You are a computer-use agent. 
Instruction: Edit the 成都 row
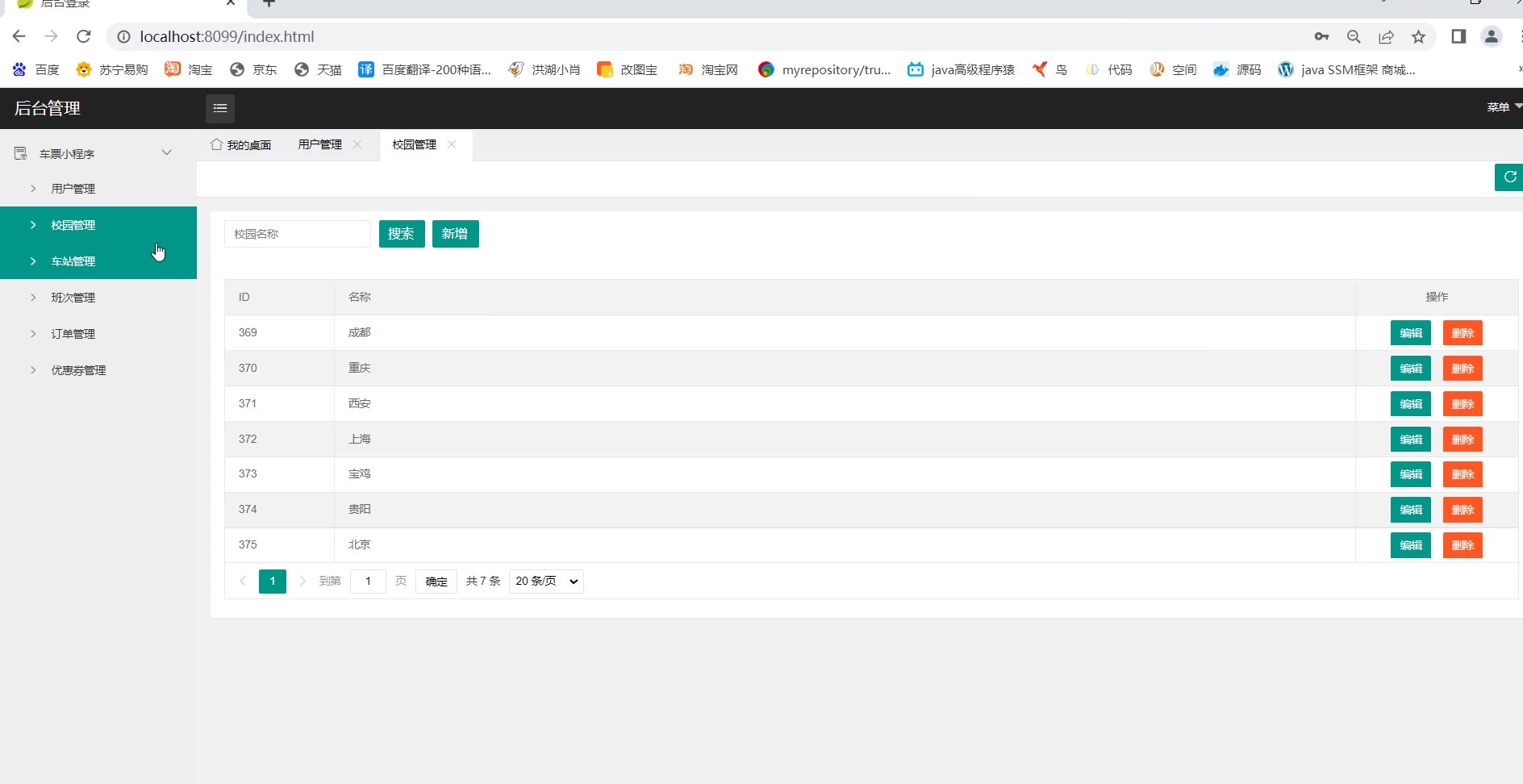1411,333
